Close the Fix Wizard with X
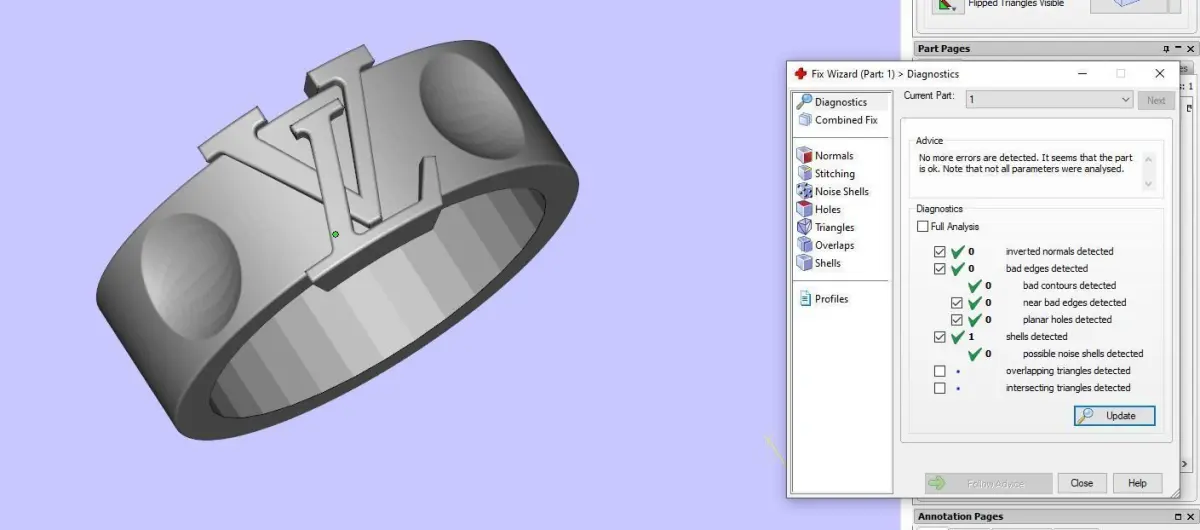This screenshot has width=1200, height=530. (1160, 73)
